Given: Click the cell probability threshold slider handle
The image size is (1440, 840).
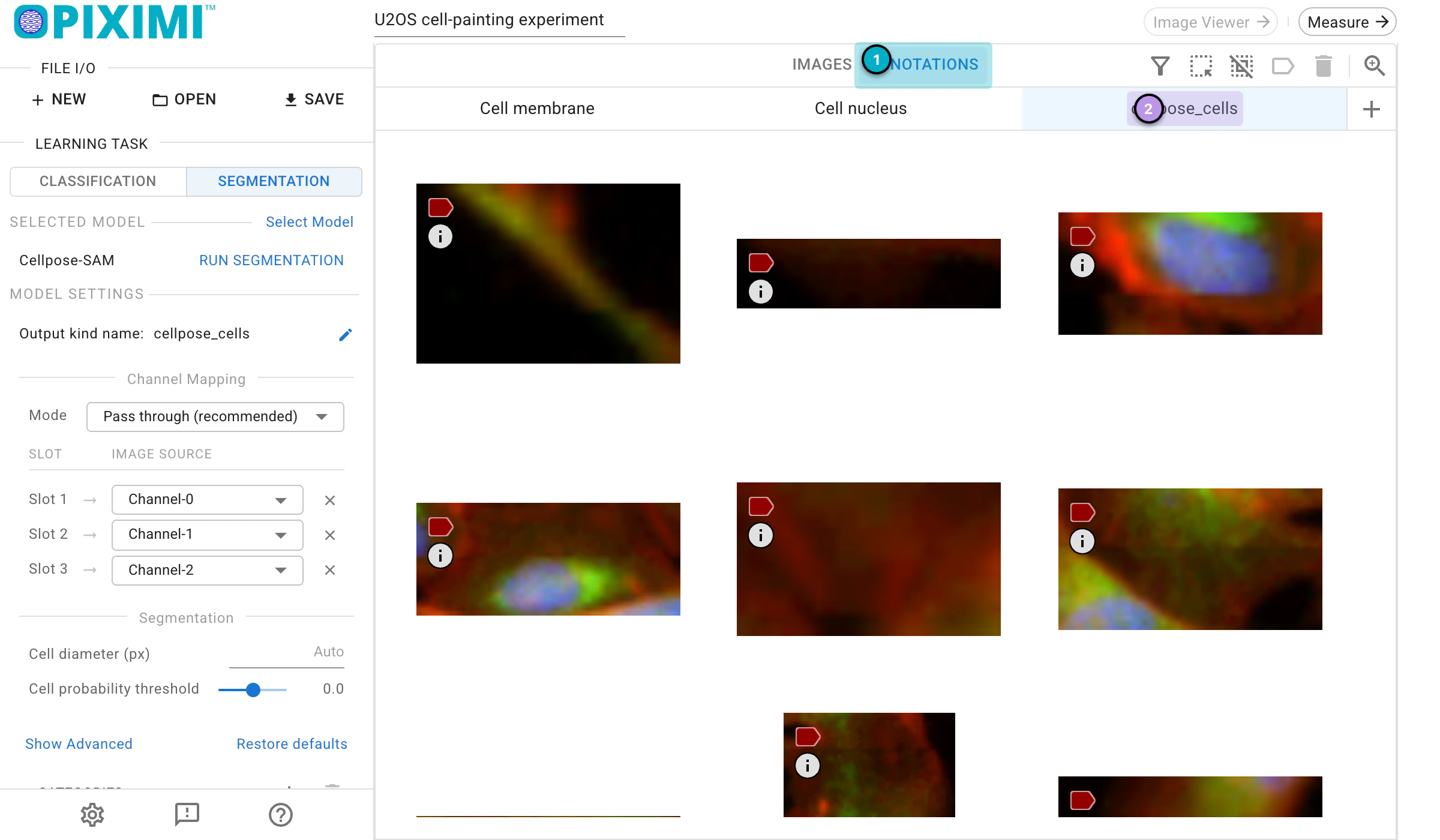Looking at the screenshot, I should coord(253,690).
